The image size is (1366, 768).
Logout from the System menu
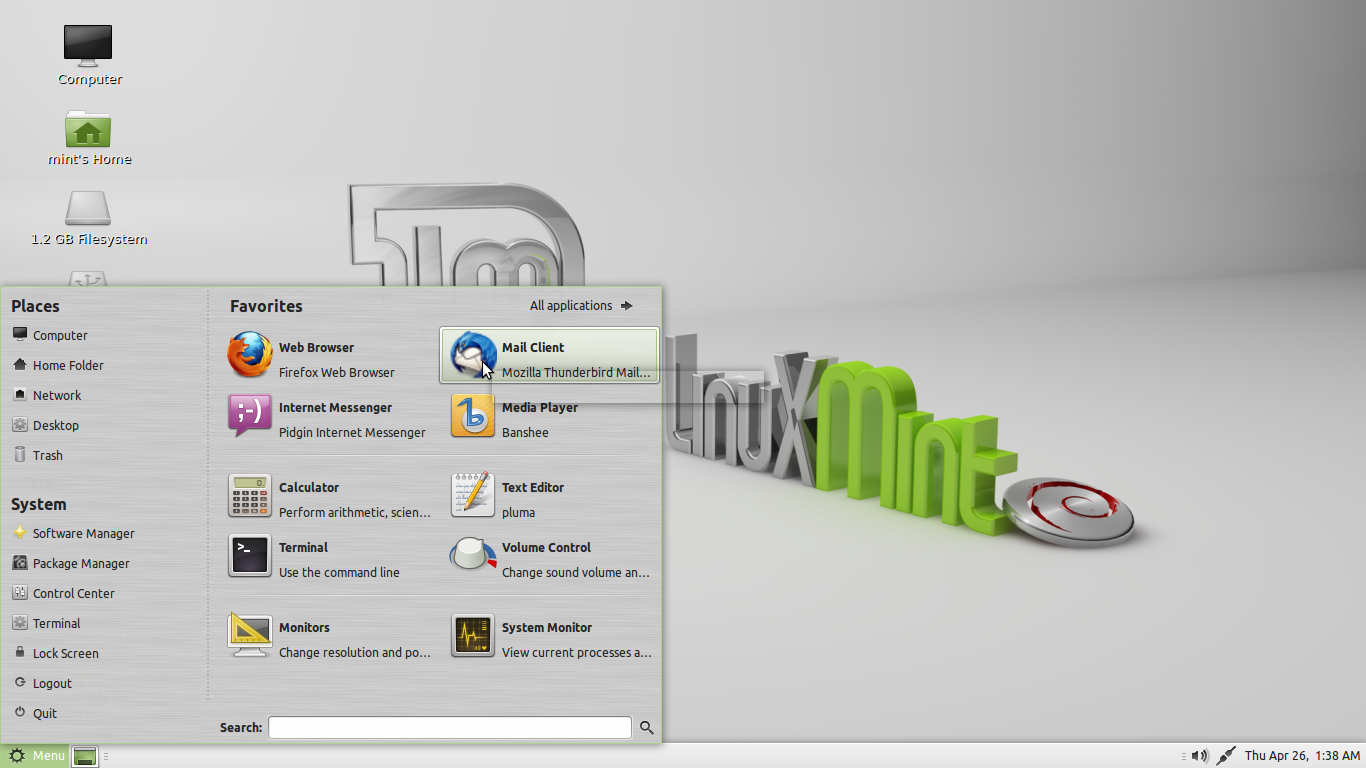[52, 683]
